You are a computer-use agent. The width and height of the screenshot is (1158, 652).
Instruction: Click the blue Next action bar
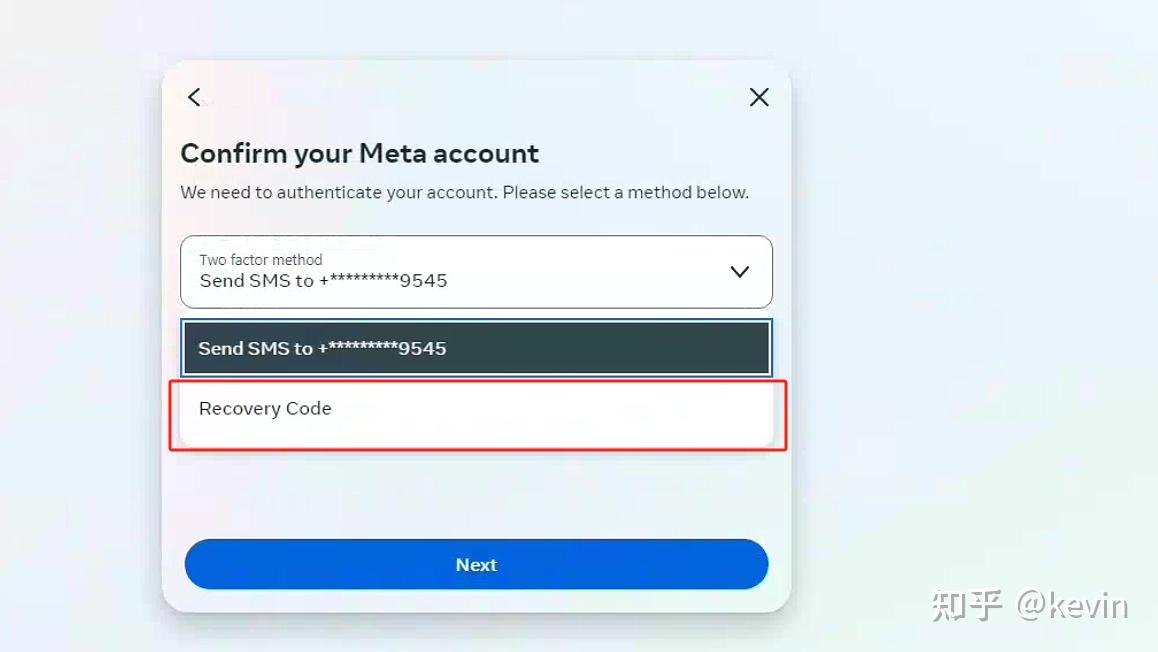click(476, 564)
